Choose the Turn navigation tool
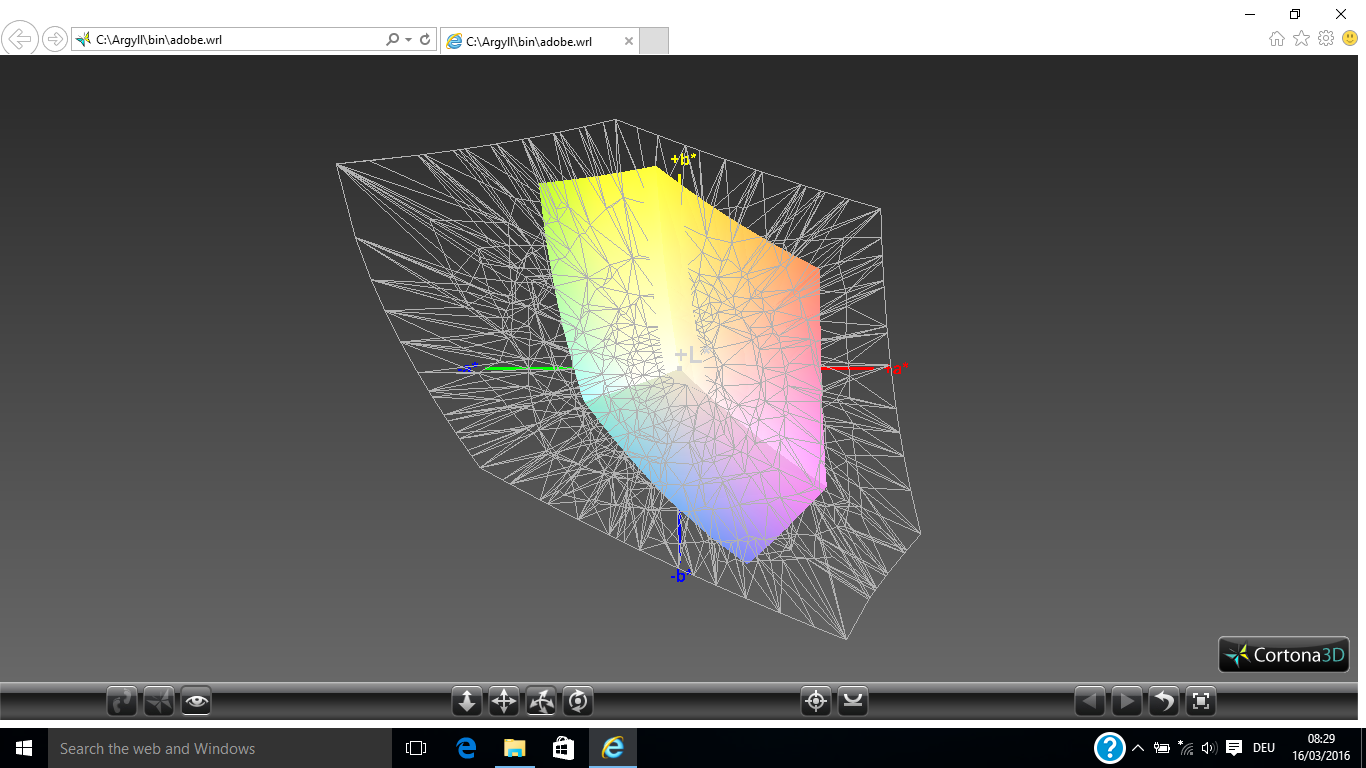The image size is (1366, 768). coord(541,702)
